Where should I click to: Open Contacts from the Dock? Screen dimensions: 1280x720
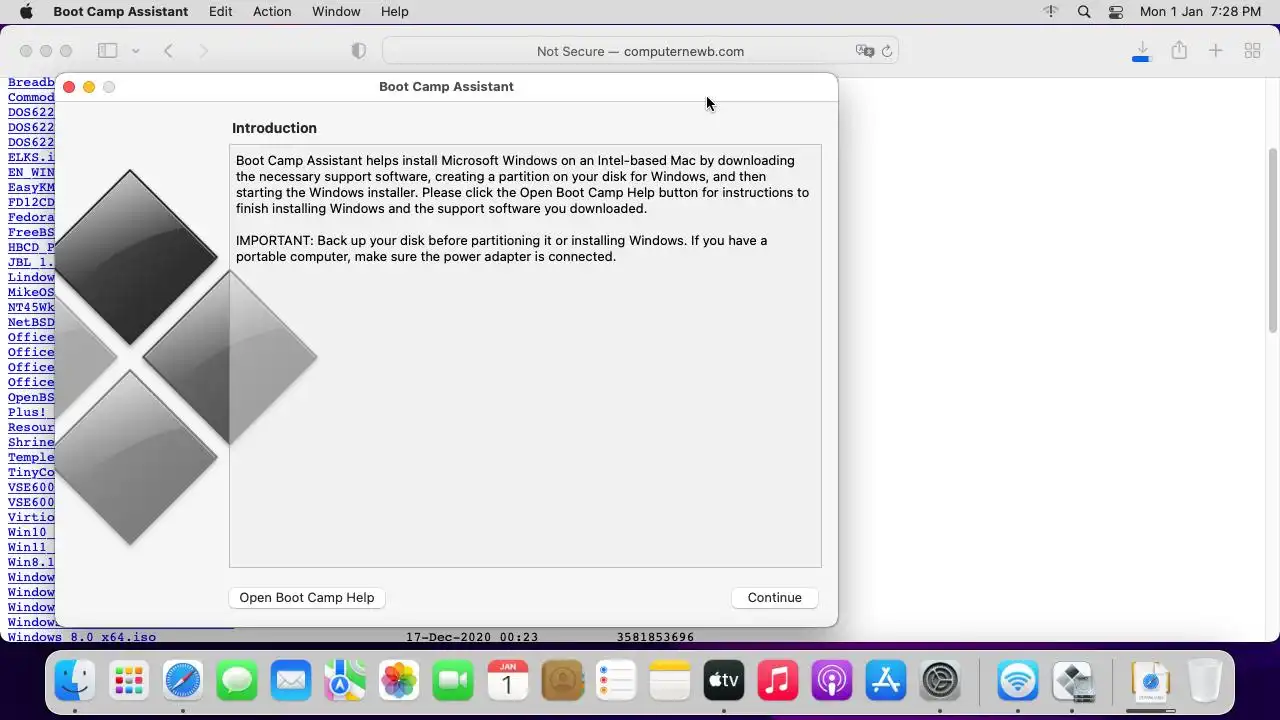[562, 682]
